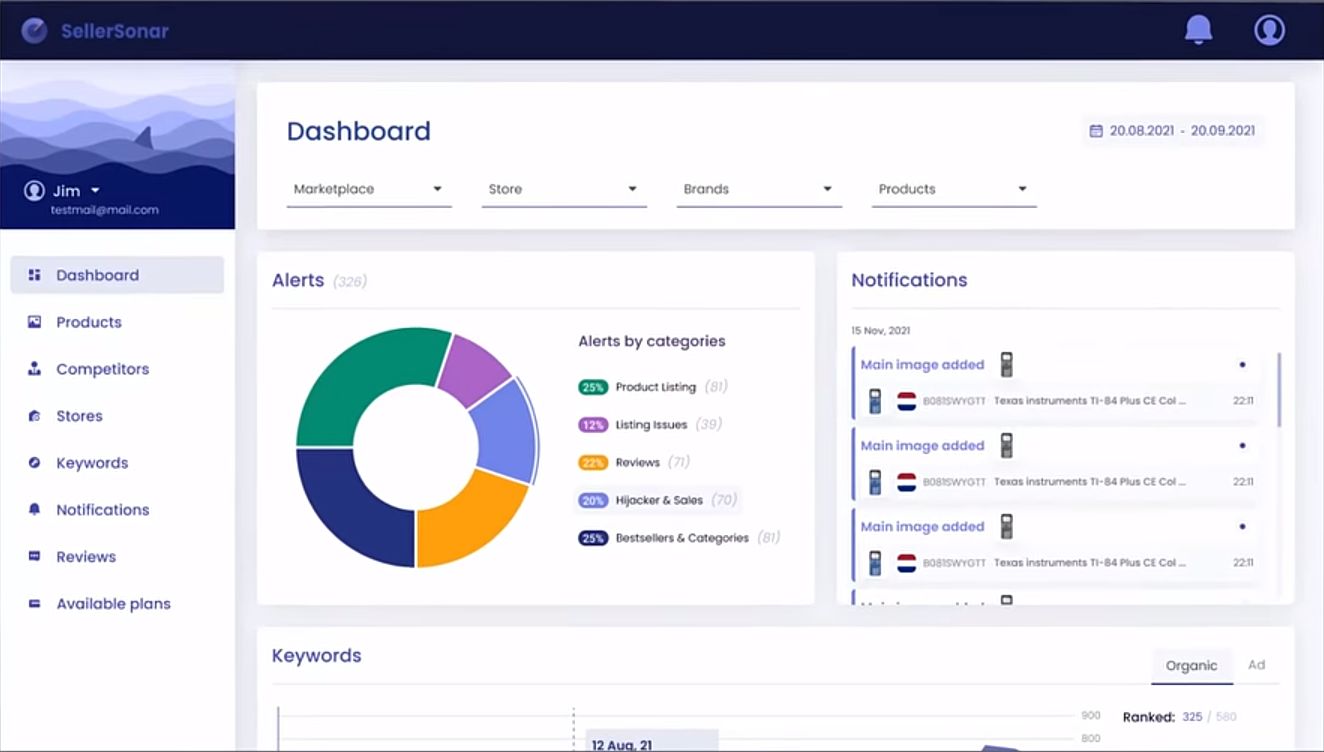Select the Hijacker & Sales legend entry
Image resolution: width=1324 pixels, height=752 pixels.
coord(658,500)
